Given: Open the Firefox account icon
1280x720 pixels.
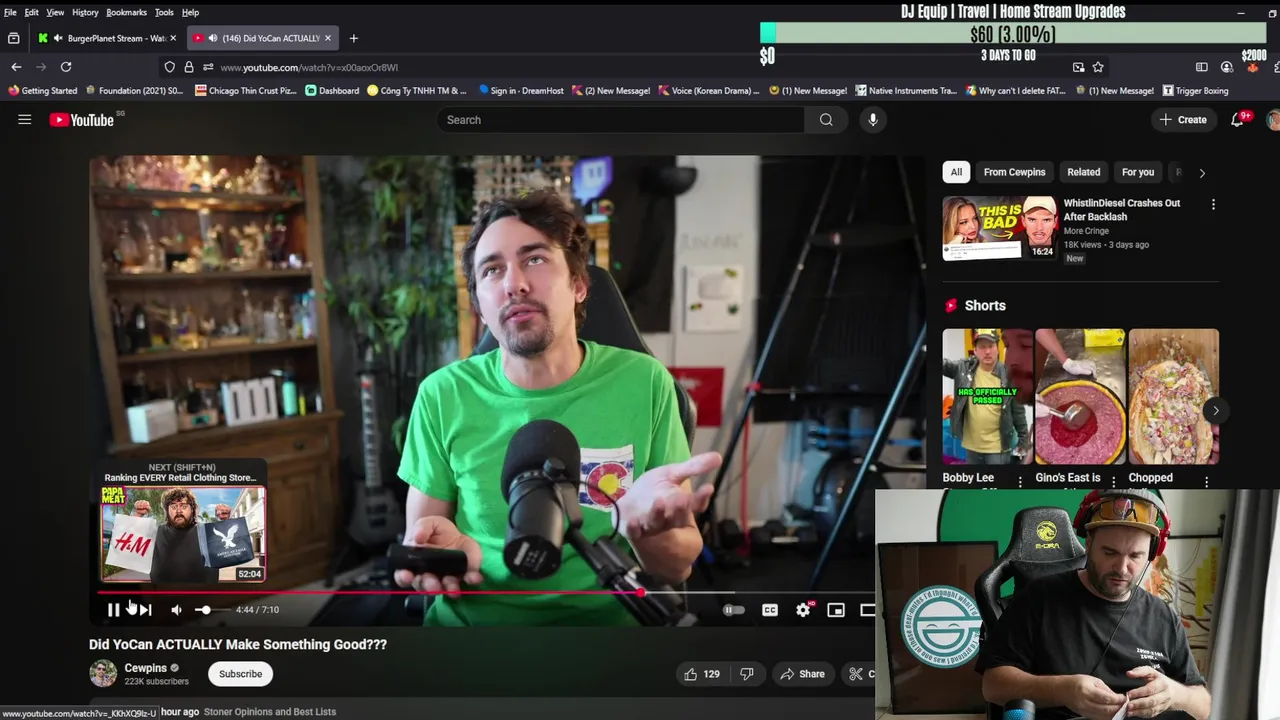Looking at the screenshot, I should [x=1227, y=67].
